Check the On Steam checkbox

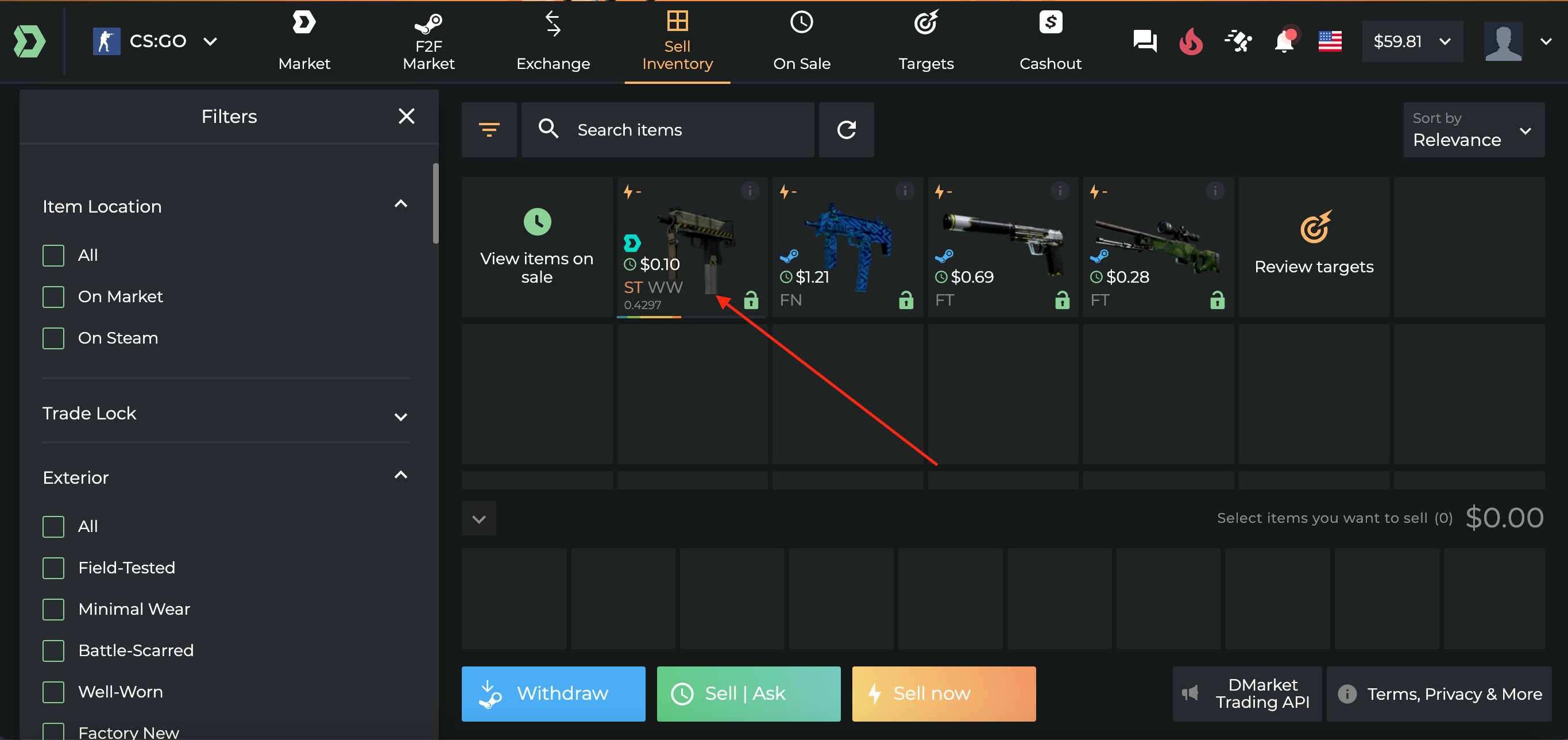pyautogui.click(x=53, y=338)
